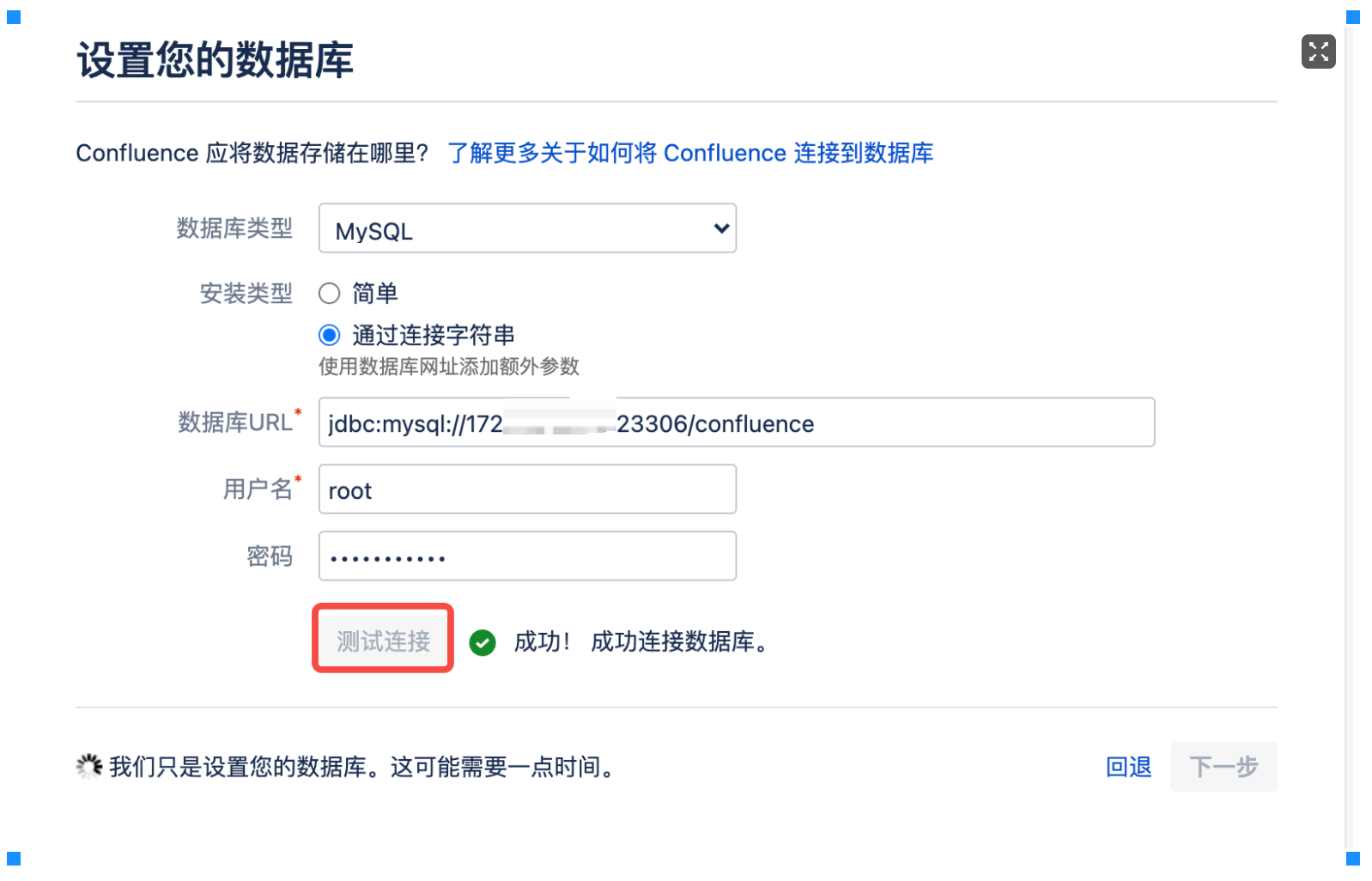Click the 测试连接 button

pos(382,639)
